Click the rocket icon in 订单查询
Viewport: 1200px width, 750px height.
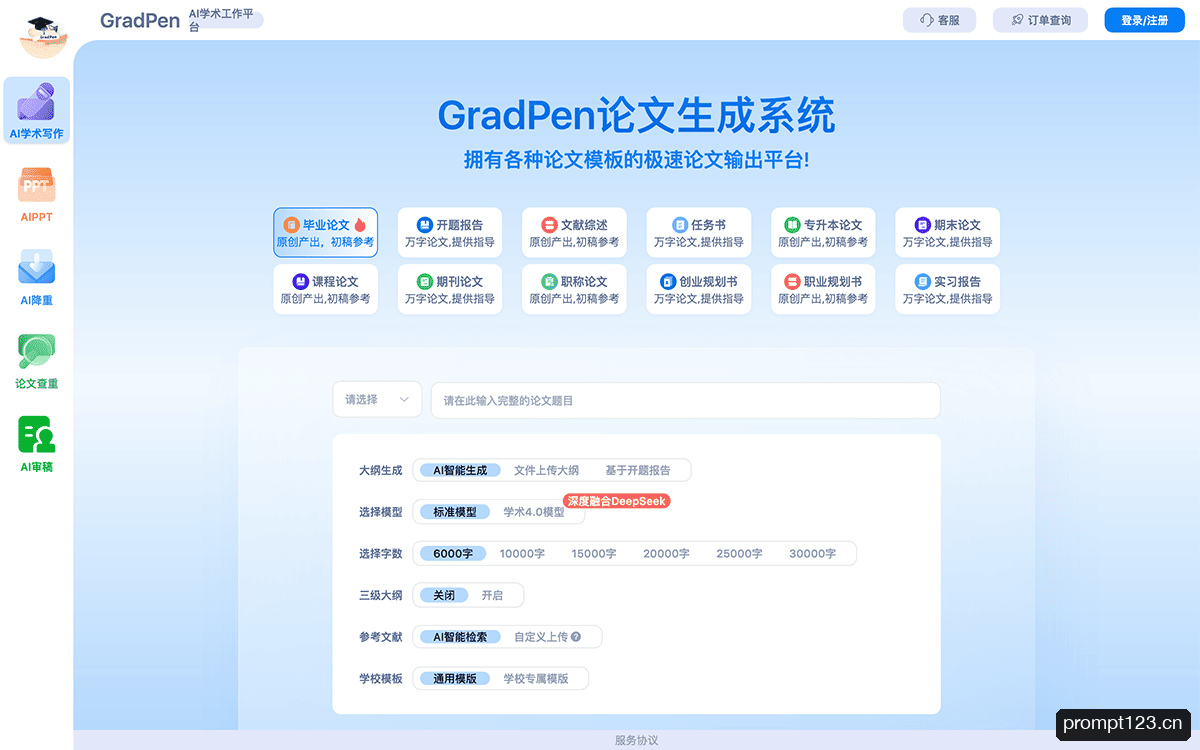(x=1017, y=20)
